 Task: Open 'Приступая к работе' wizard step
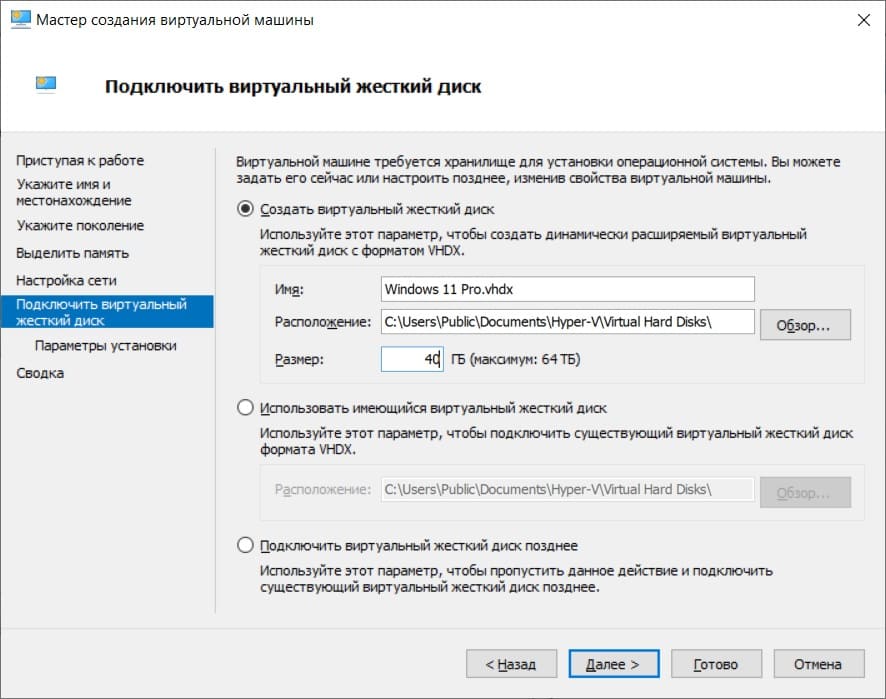80,160
